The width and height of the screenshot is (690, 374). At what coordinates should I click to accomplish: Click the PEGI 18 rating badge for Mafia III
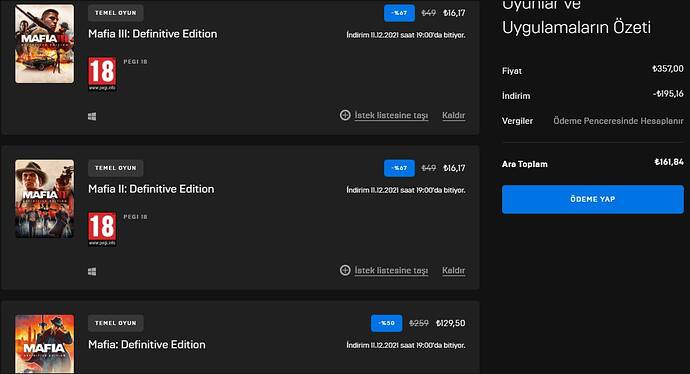point(102,73)
